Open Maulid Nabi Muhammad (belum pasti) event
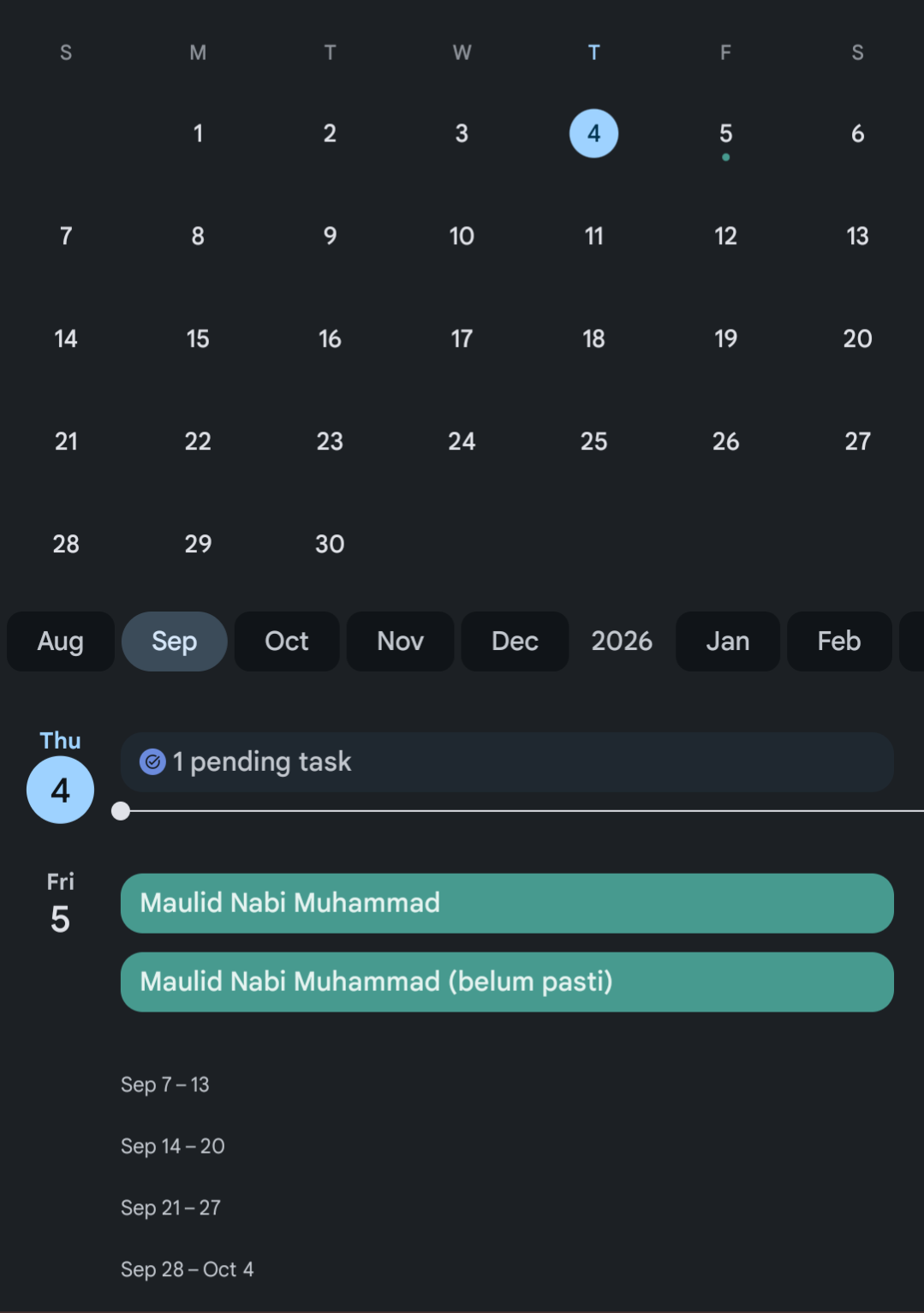924x1313 pixels. pos(507,982)
